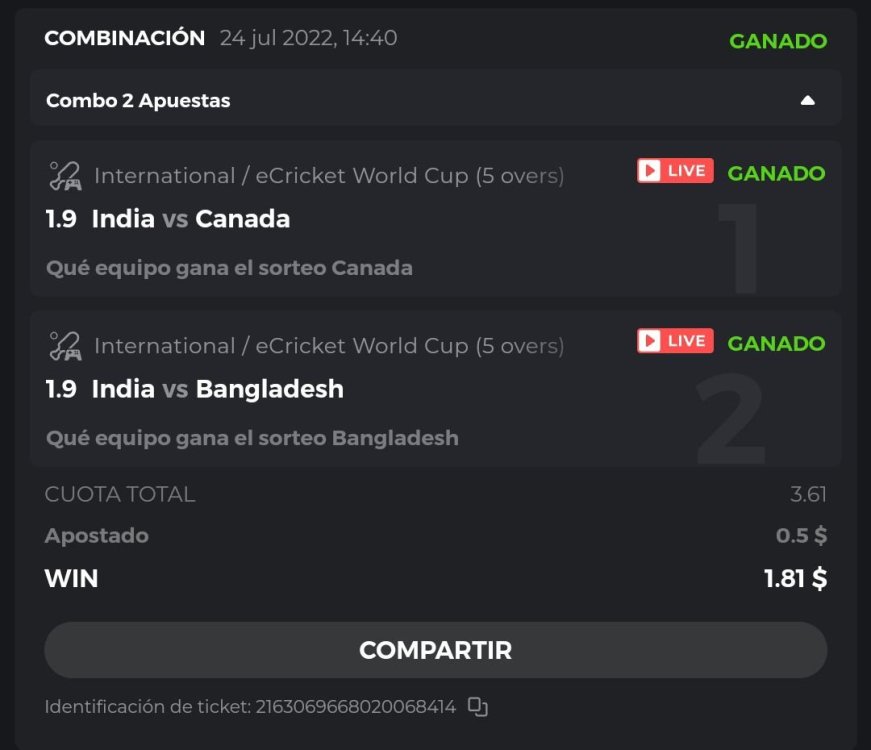Image resolution: width=871 pixels, height=750 pixels.
Task: Click the Canada sorteo bet selection
Action: 229,268
